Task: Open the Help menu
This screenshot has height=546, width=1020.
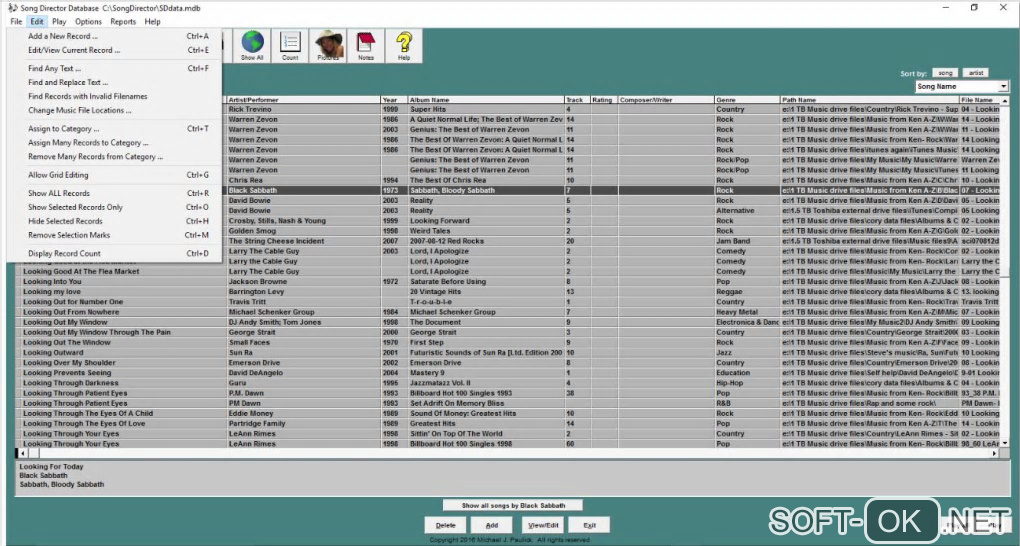Action: coord(153,21)
